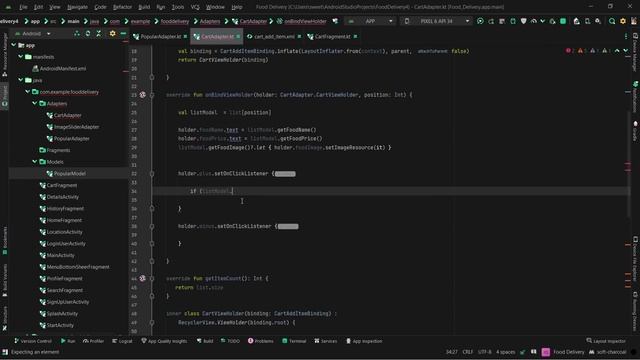Switch to cart_add_item.xml editor tab
Viewport: 640px width, 360px height.
point(274,36)
